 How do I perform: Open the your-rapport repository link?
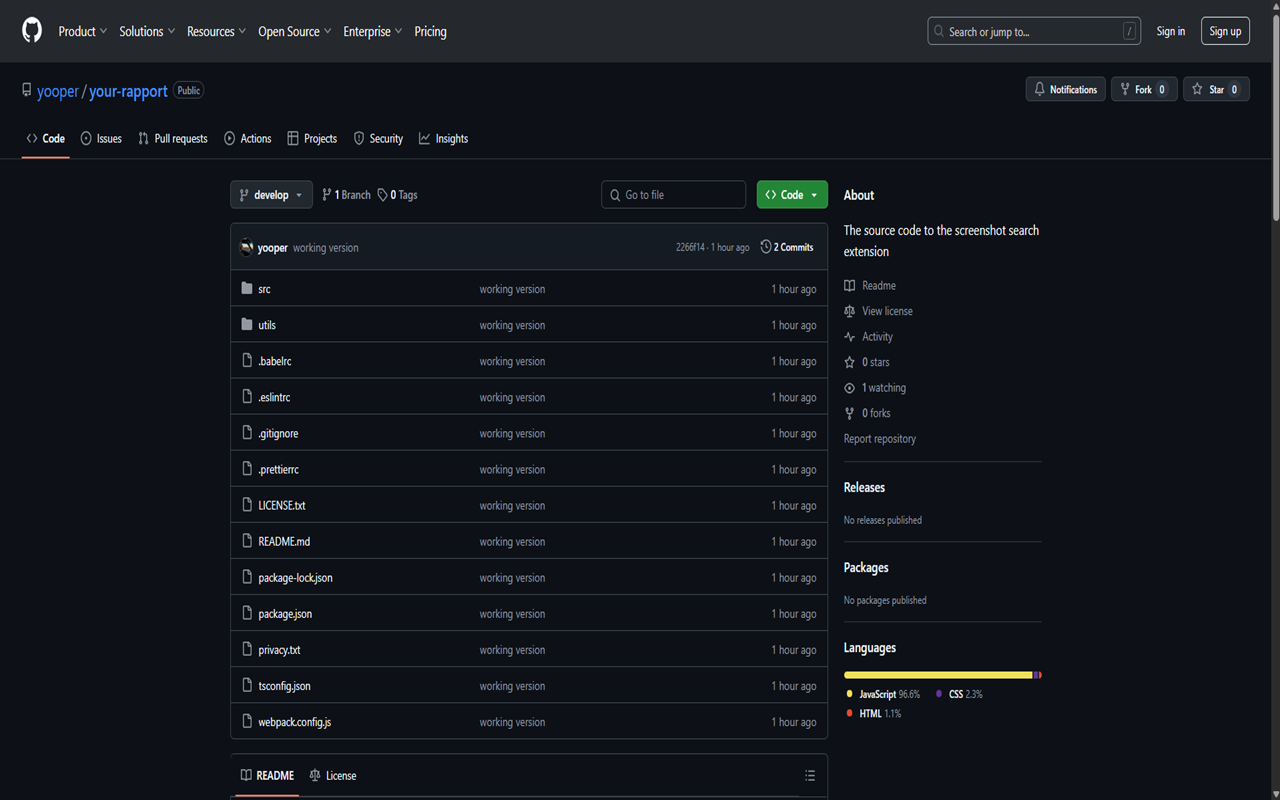pos(128,91)
